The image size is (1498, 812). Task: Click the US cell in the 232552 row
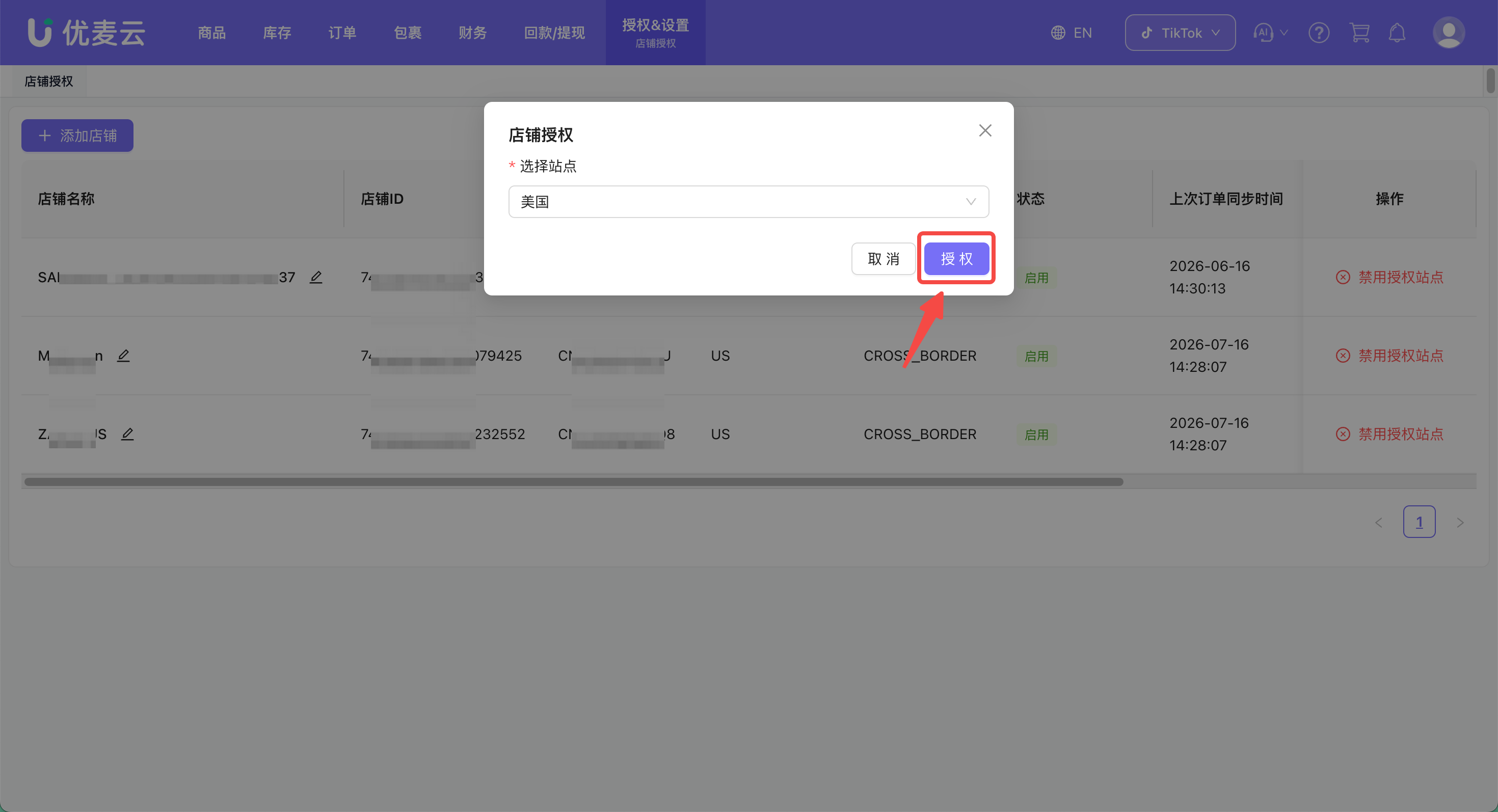720,434
